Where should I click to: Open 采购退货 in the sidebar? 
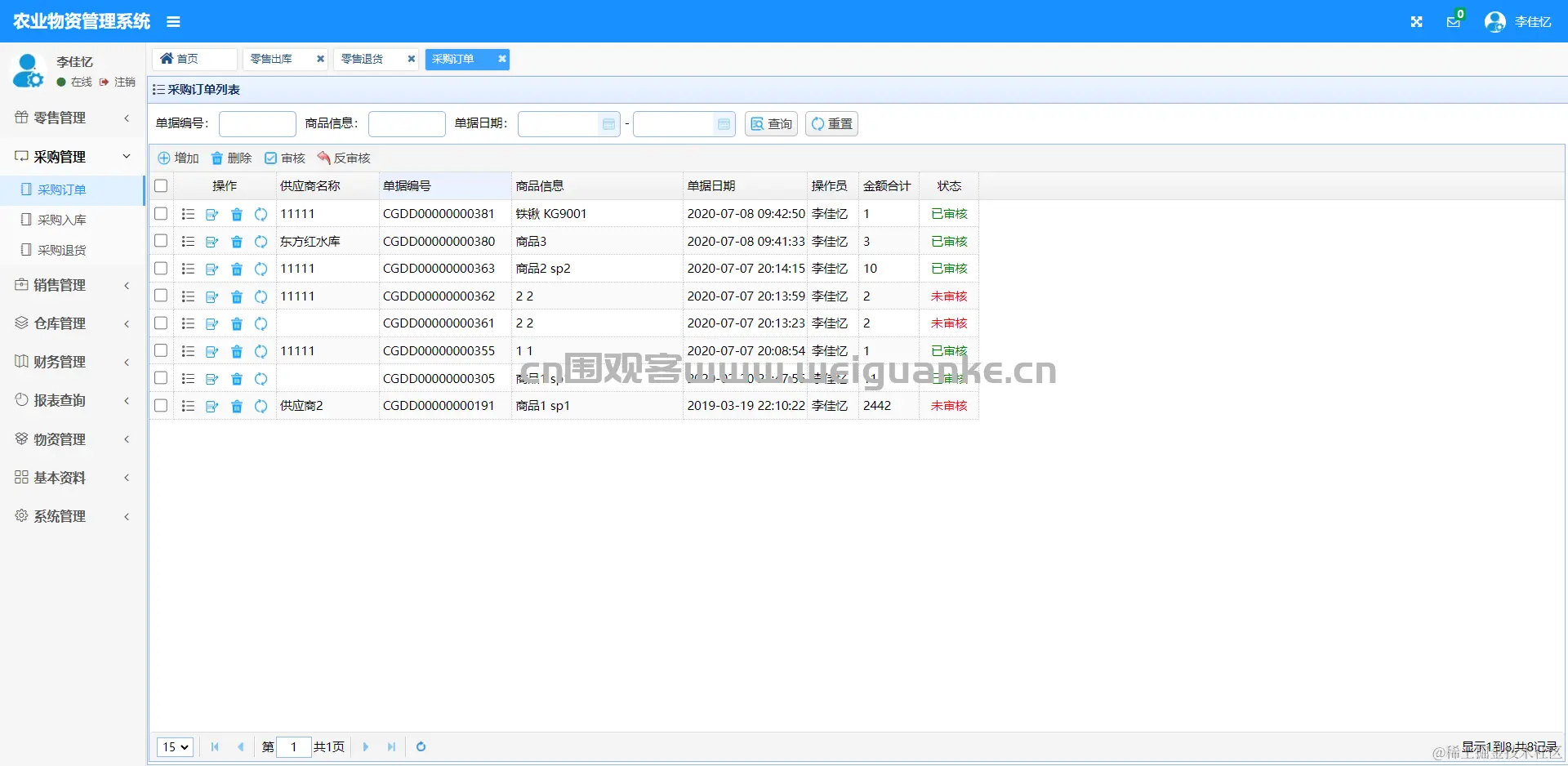pos(73,250)
